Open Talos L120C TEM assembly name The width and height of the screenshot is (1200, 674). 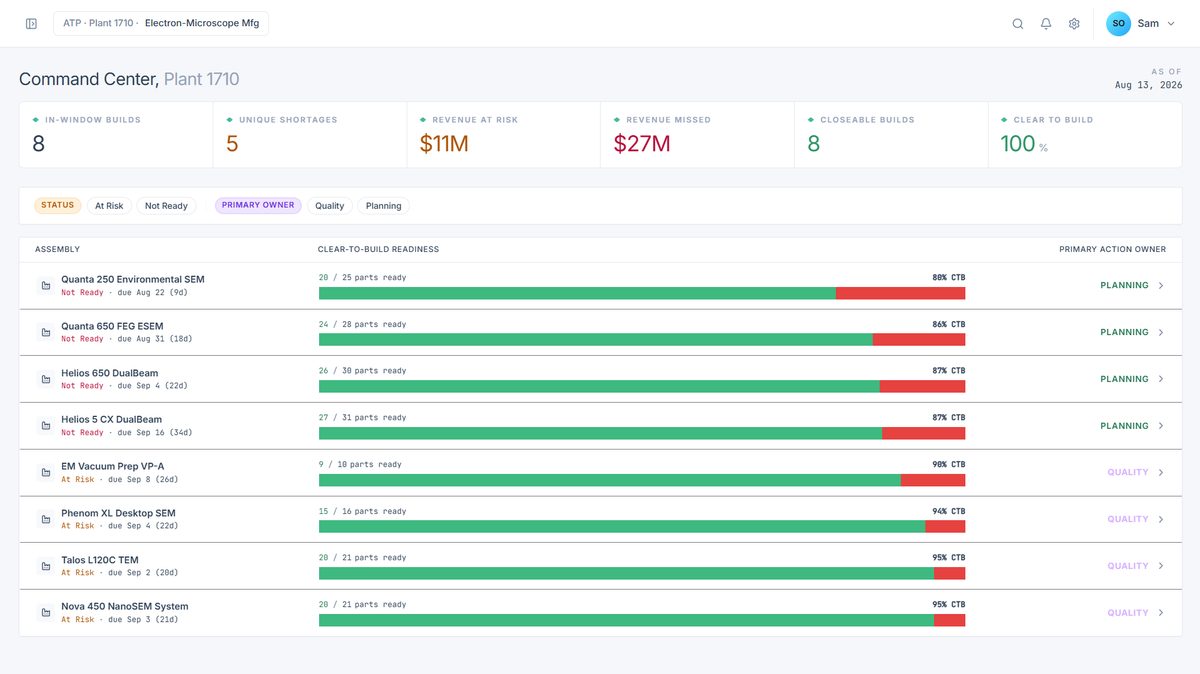click(x=100, y=560)
